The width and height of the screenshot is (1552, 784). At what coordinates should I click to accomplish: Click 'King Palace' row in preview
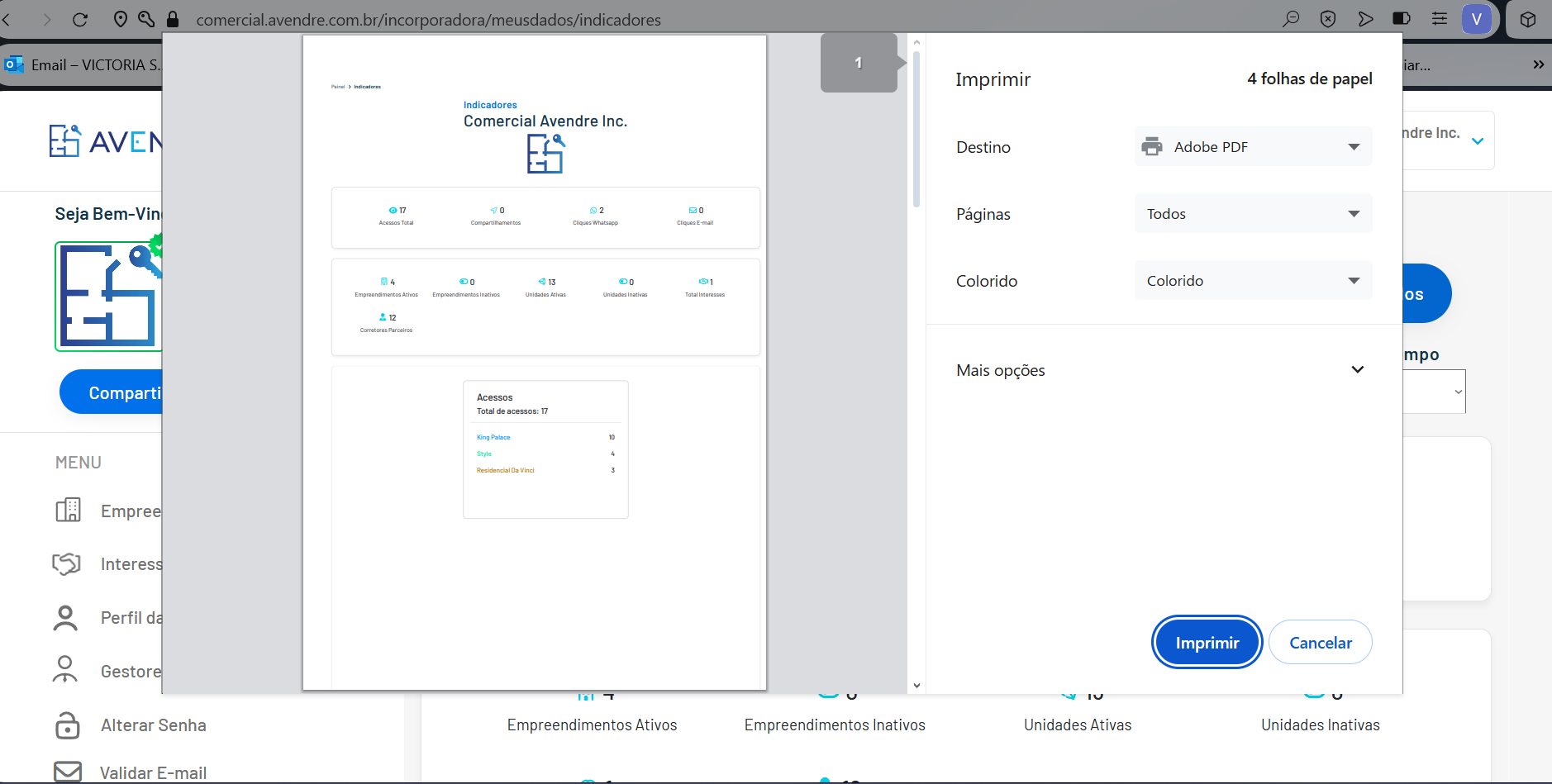[545, 437]
